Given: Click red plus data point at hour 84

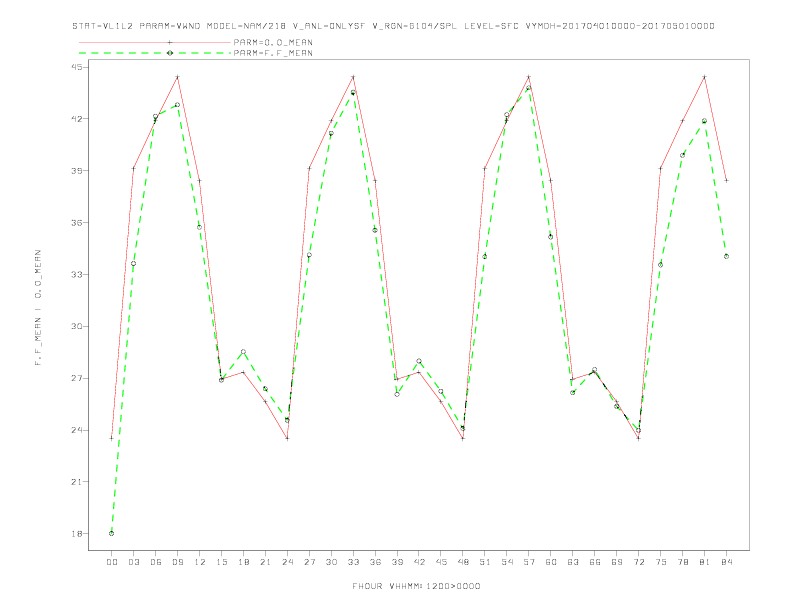Looking at the screenshot, I should [x=726, y=180].
